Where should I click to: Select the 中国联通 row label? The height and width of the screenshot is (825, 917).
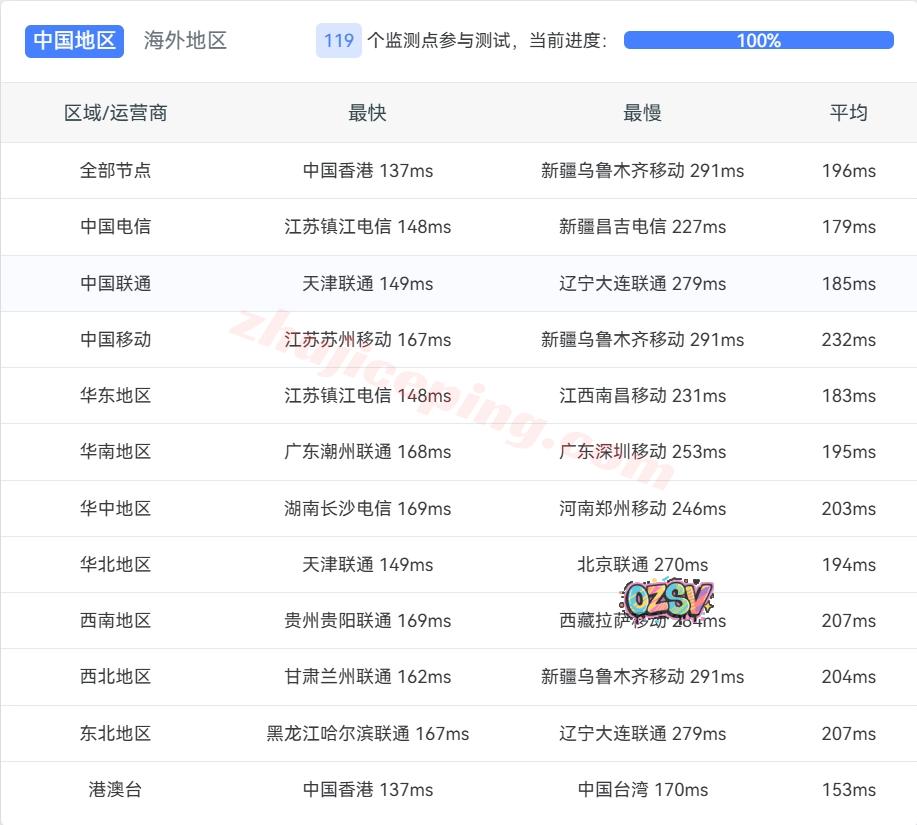116,284
